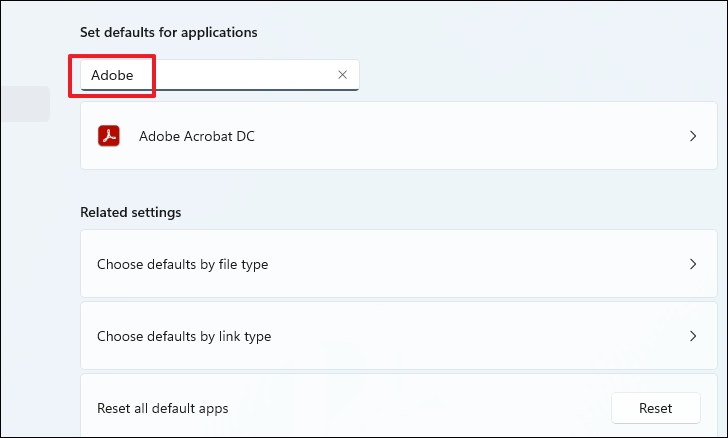
Task: Expand chevron for defaults by link type
Action: coord(693,336)
